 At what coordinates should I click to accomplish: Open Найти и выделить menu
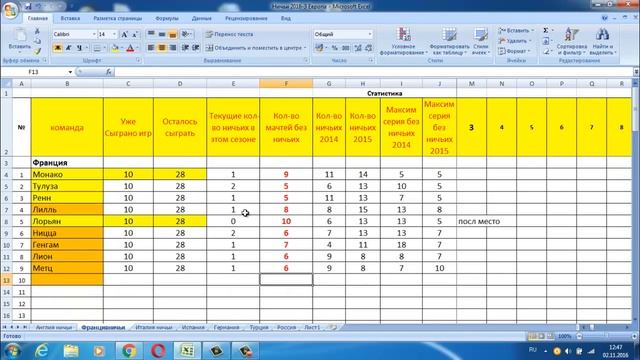click(x=602, y=41)
